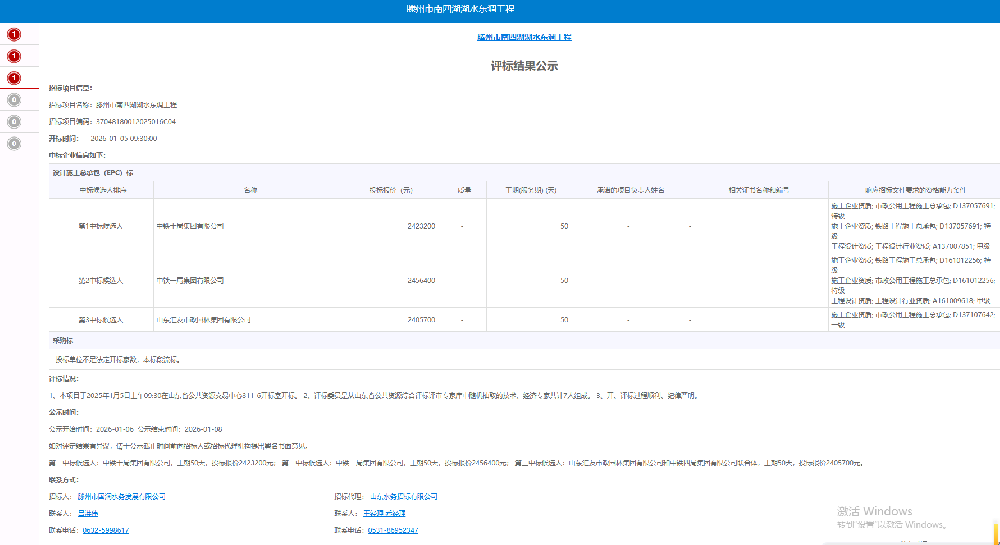Click the first red badge in the sidebar

14,34
